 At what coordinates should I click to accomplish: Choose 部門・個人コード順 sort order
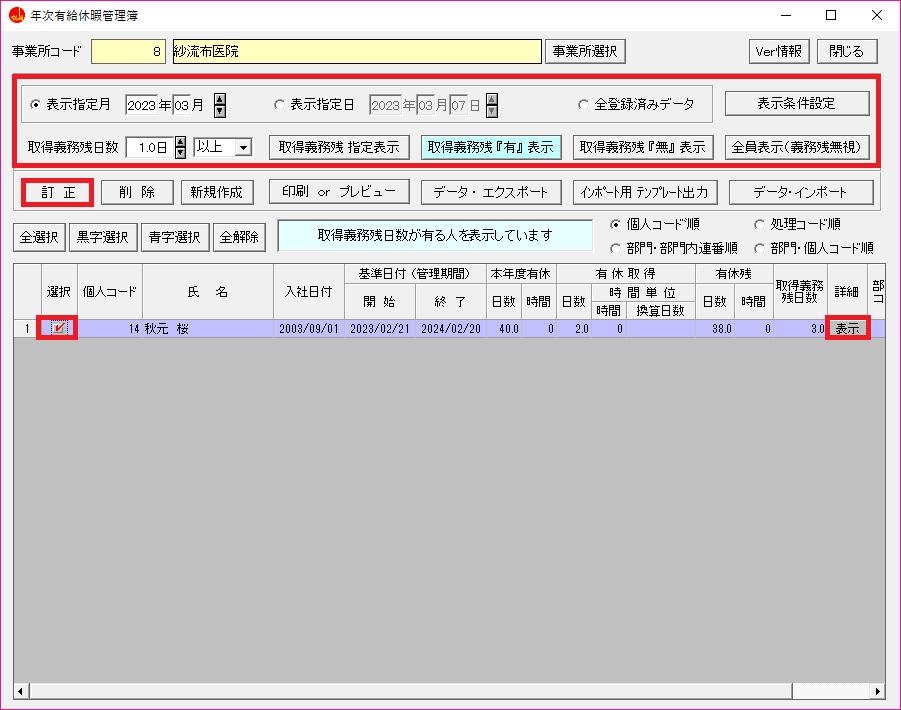(760, 248)
